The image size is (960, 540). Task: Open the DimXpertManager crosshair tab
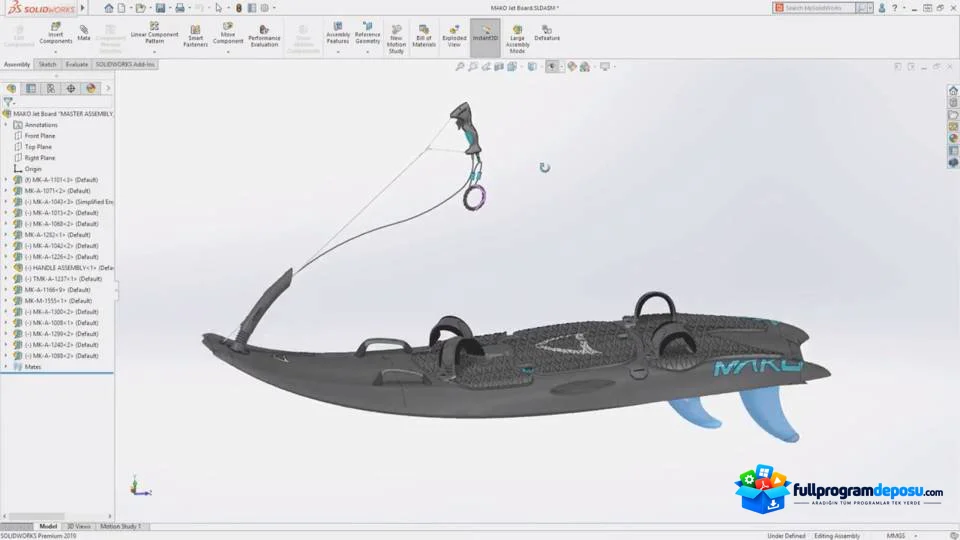(x=71, y=88)
